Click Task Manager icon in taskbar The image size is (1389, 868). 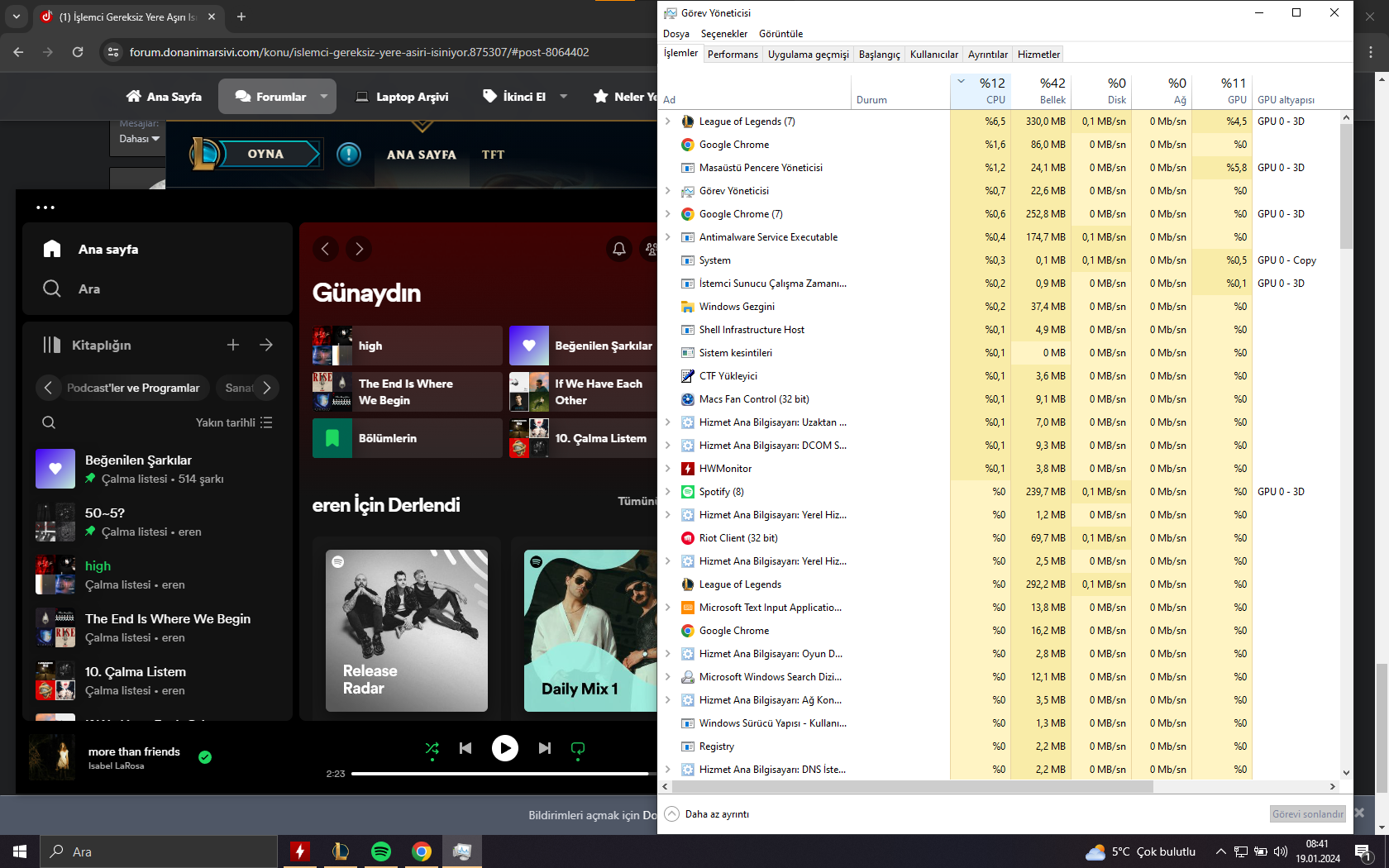(x=462, y=851)
